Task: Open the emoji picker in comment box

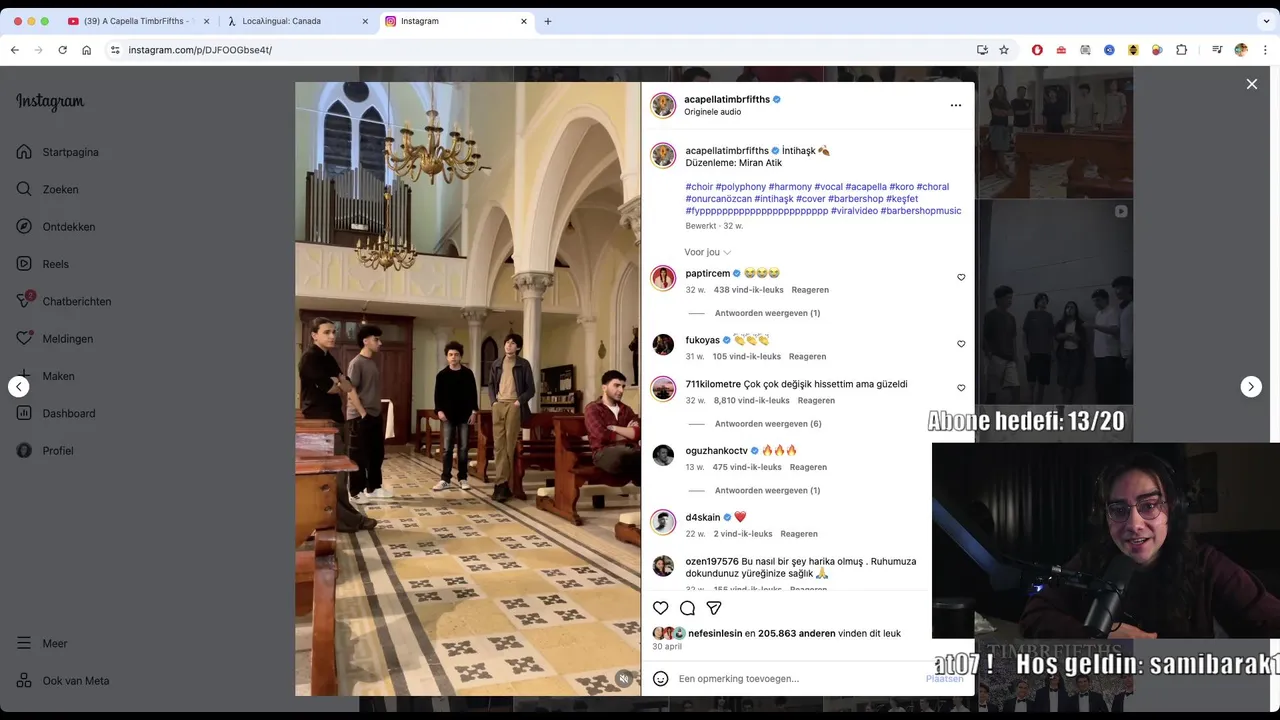Action: 660,679
